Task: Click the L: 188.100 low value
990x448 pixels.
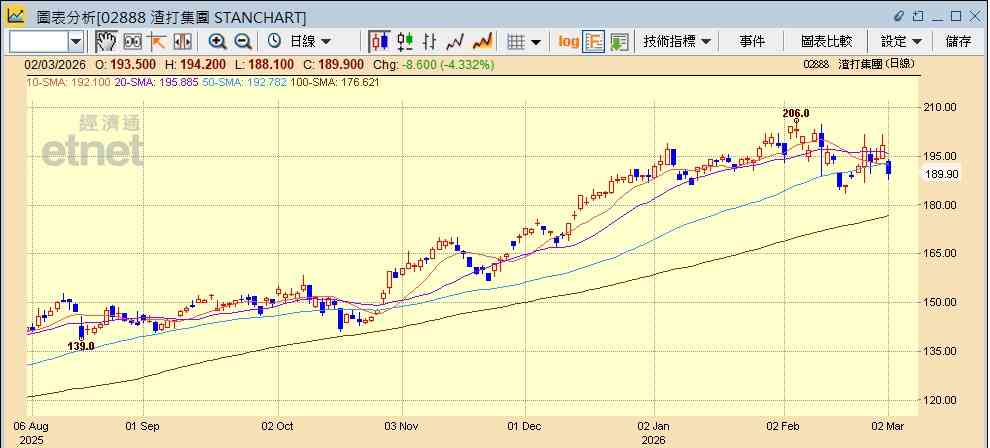Action: 264,65
